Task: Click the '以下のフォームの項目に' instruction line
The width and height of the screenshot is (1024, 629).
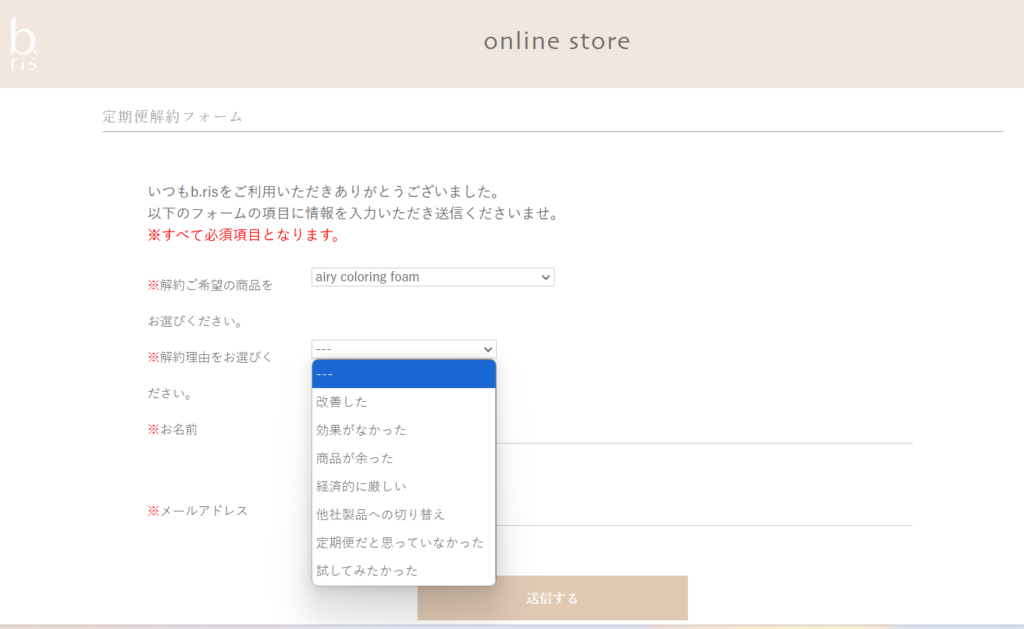Action: pos(355,214)
